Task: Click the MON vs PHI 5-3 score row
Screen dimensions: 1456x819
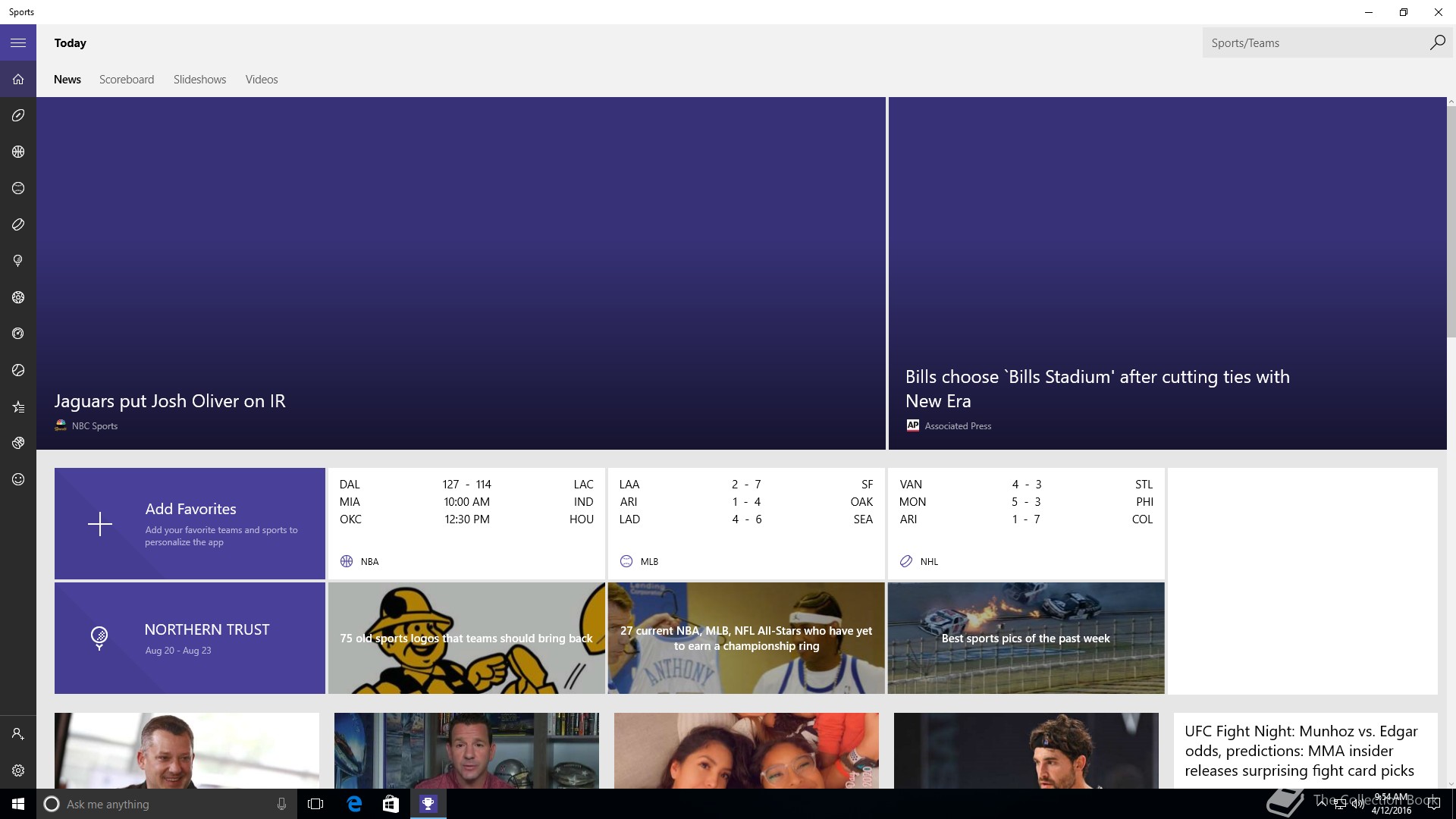Action: click(x=1026, y=502)
